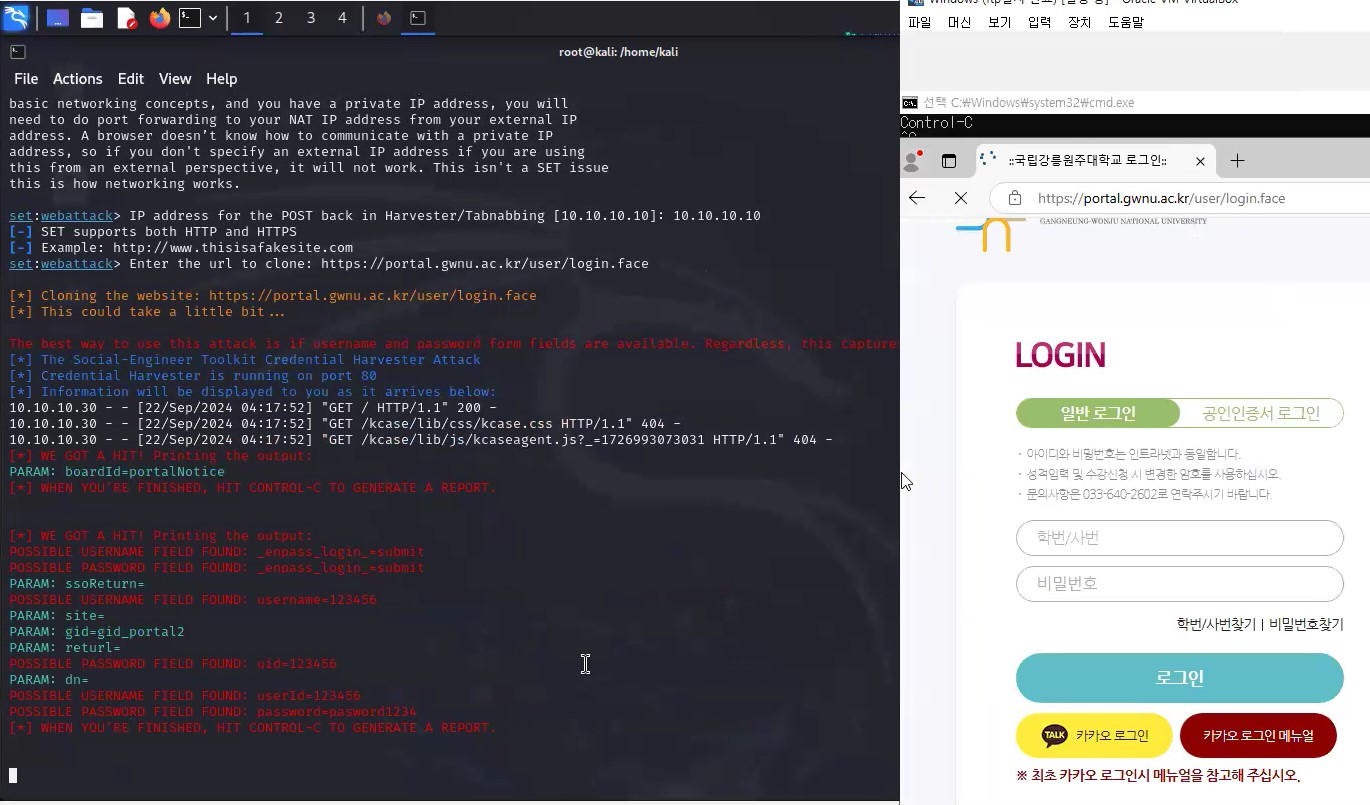This screenshot has width=1370, height=805.
Task: Click the terminal cursor prompt block
Action: (x=13, y=775)
